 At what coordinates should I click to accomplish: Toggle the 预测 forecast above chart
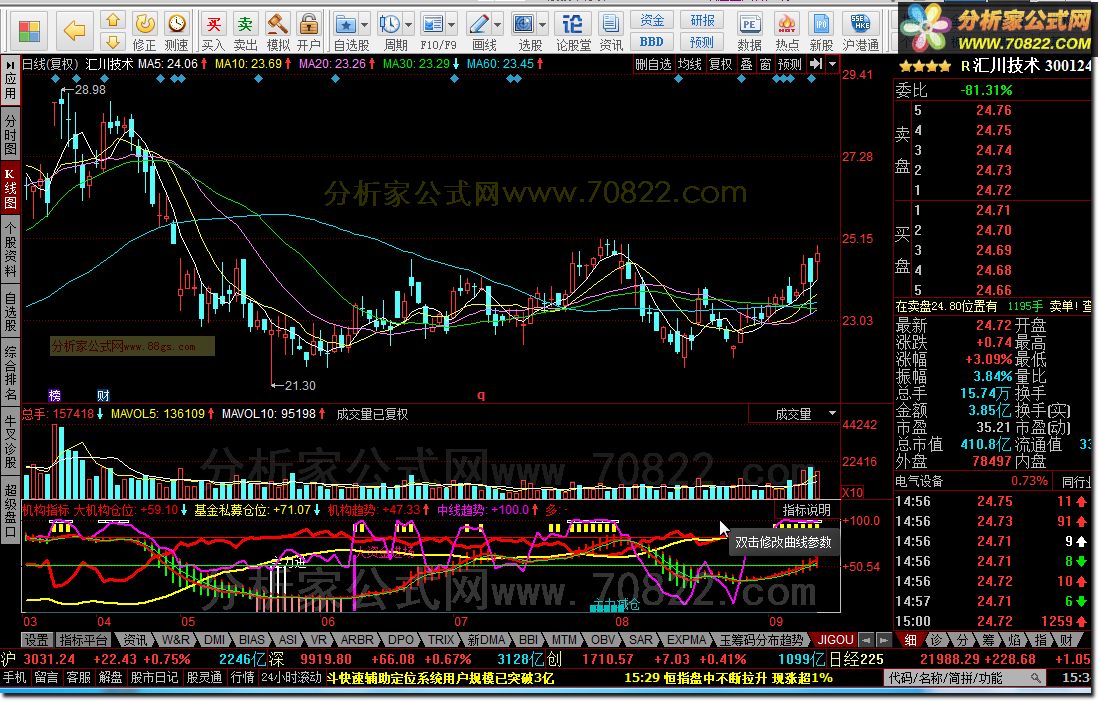[790, 65]
